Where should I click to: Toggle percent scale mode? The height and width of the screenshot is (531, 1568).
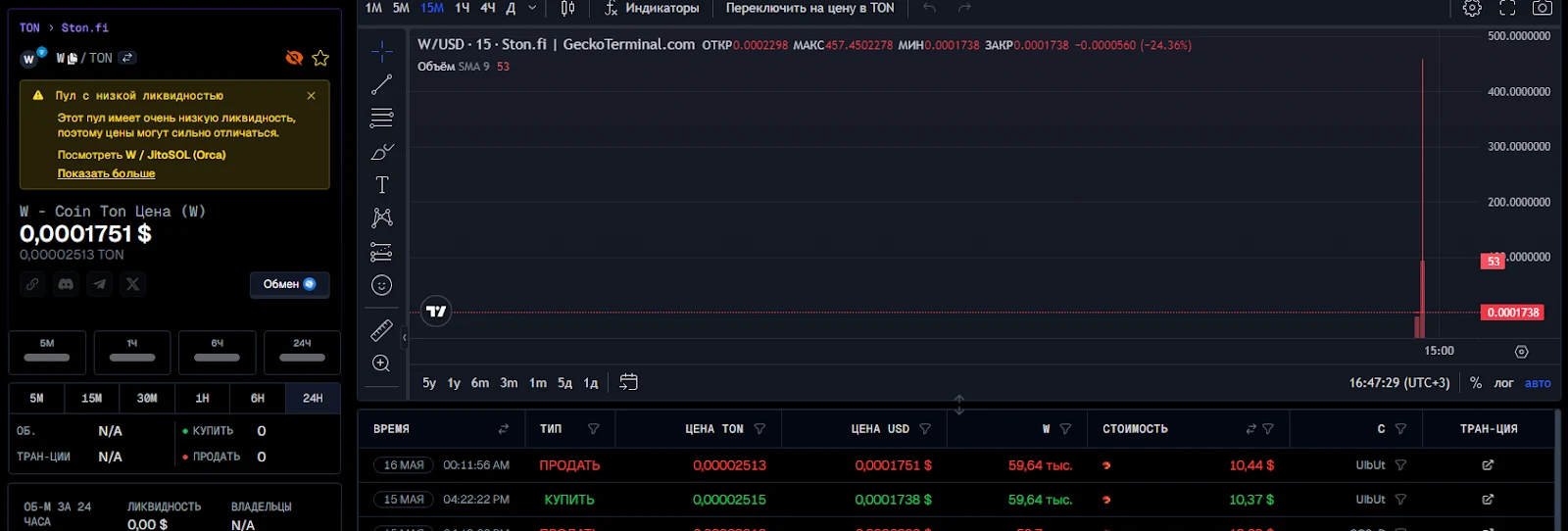tap(1476, 383)
